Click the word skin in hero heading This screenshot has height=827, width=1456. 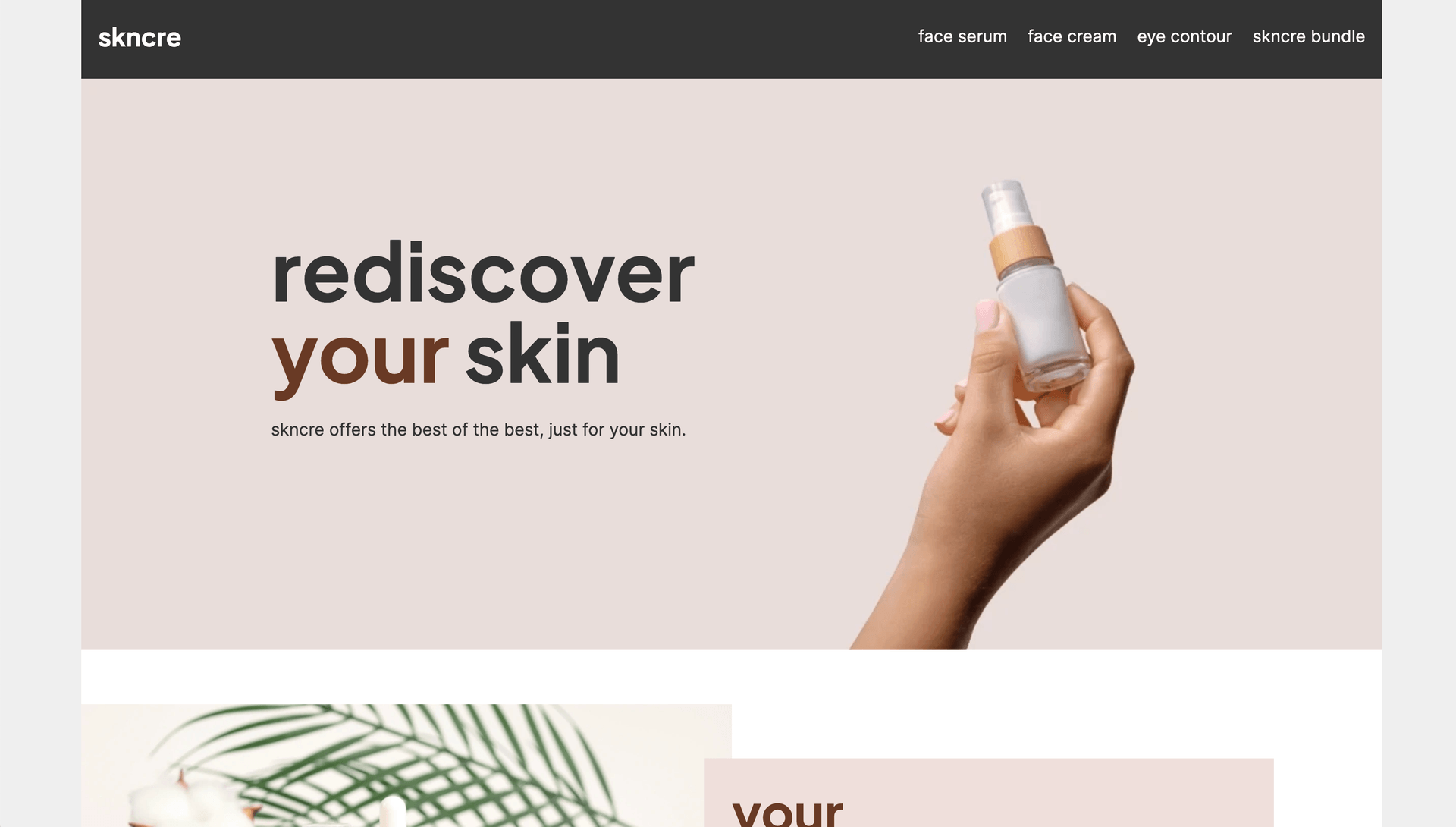coord(542,354)
